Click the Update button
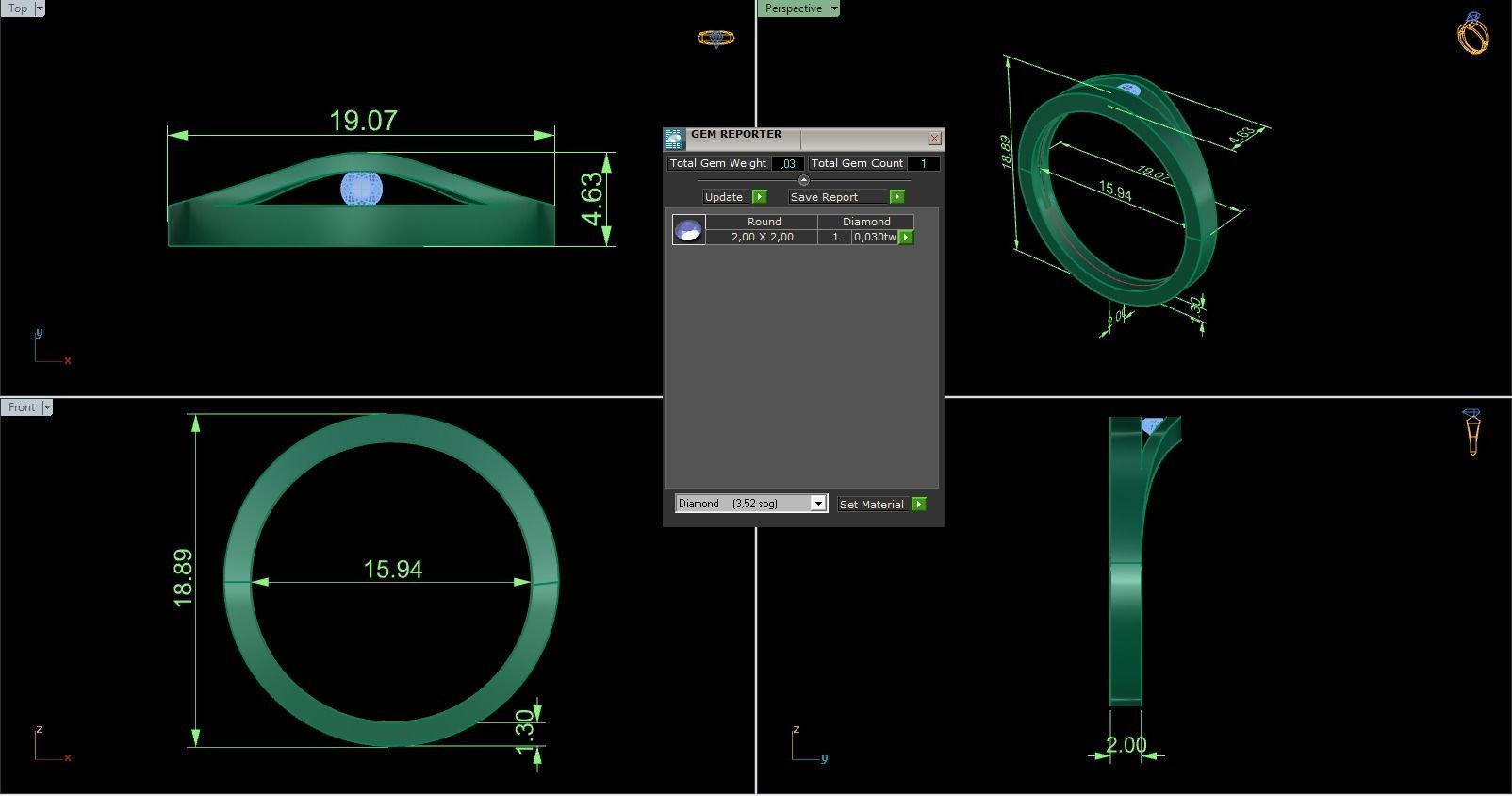This screenshot has height=796, width=1512. pos(724,197)
